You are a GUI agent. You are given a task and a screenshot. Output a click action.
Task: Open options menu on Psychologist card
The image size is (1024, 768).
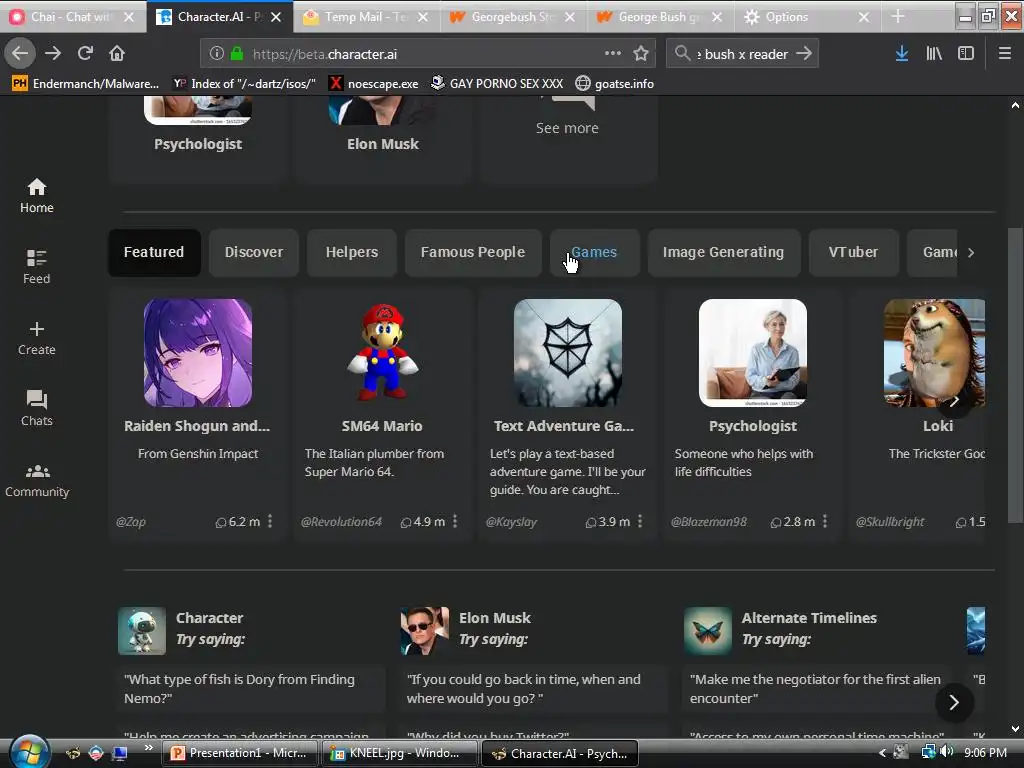click(825, 521)
